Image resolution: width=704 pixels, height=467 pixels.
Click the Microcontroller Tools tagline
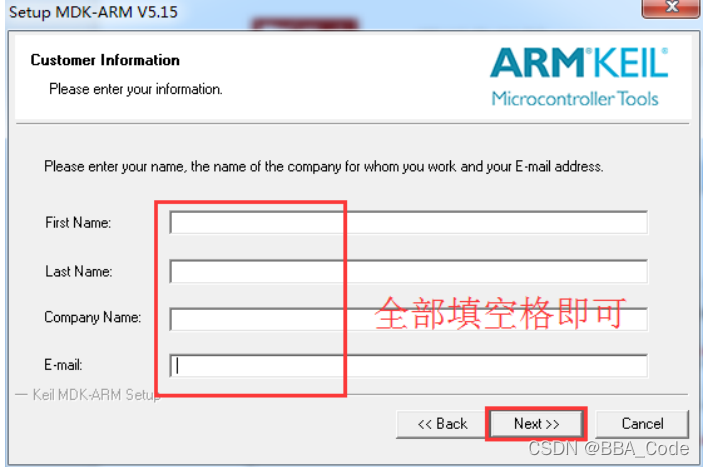coord(575,98)
